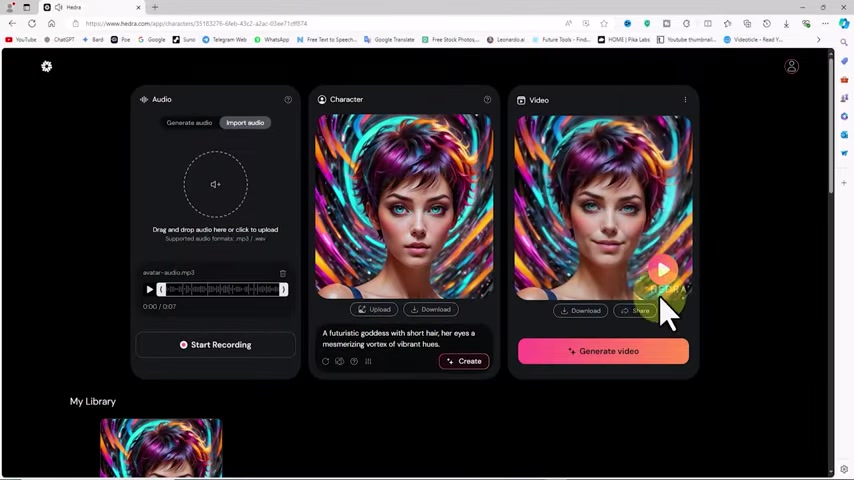The image size is (854, 480).
Task: Go to browser home page icon
Action: tap(52, 23)
